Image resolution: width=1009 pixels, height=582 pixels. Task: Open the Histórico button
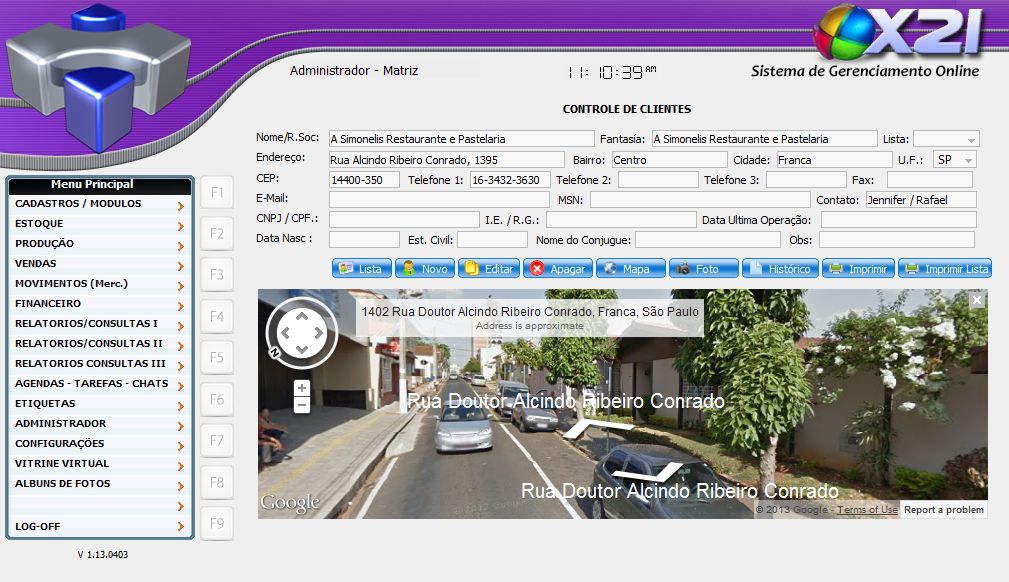780,269
